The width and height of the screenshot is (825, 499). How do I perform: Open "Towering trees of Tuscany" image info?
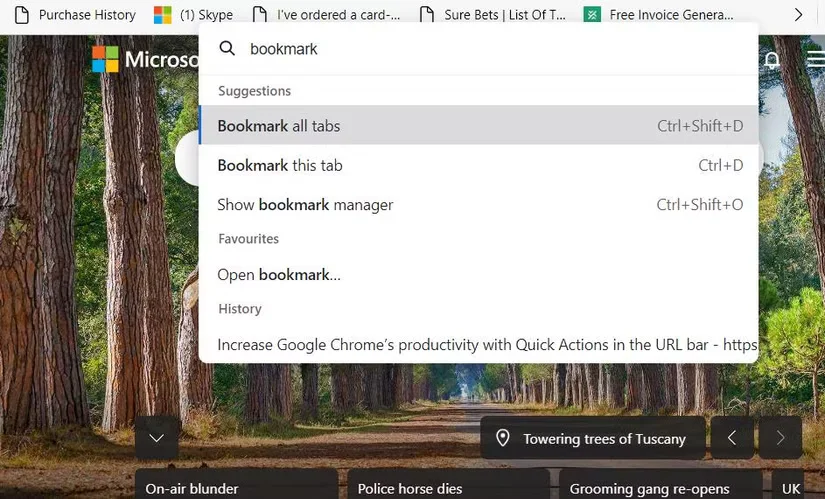(x=593, y=438)
